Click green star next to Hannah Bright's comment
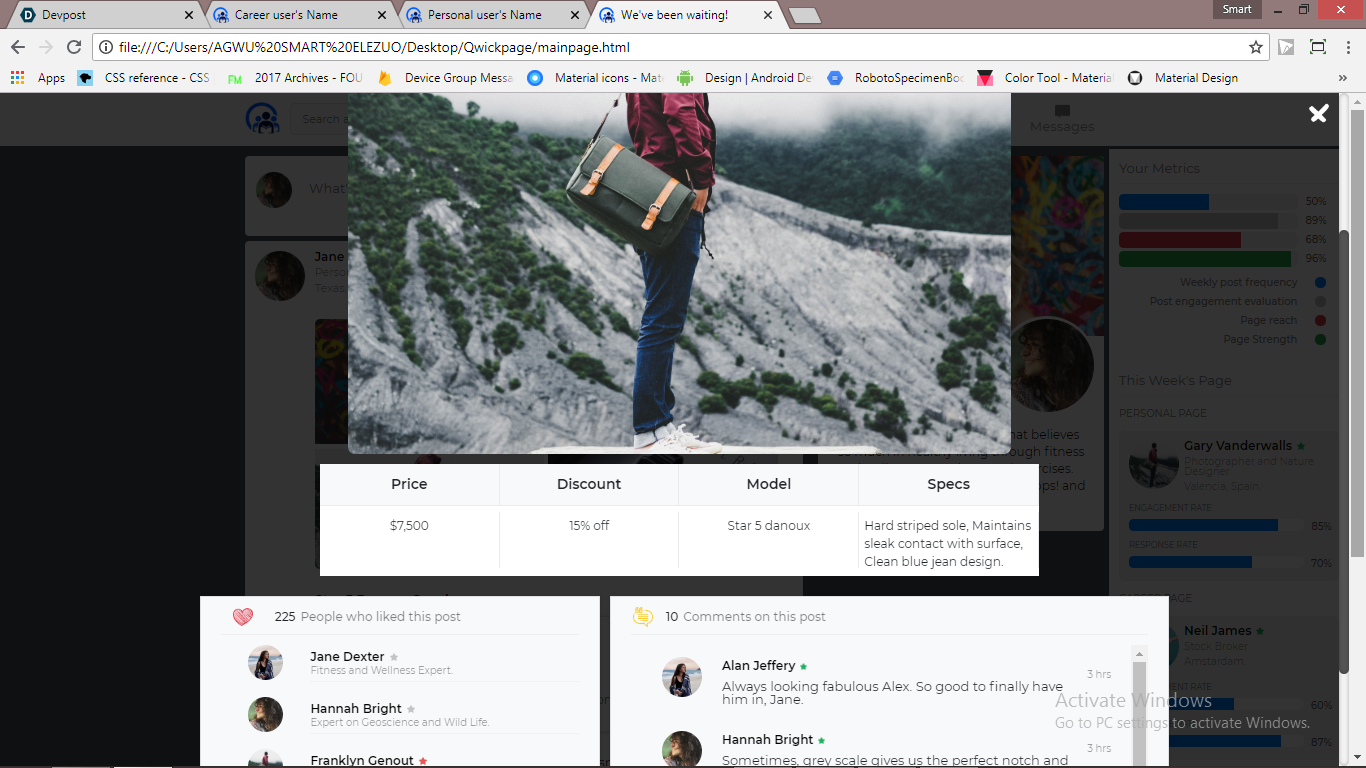This screenshot has width=1366, height=768. (x=822, y=741)
